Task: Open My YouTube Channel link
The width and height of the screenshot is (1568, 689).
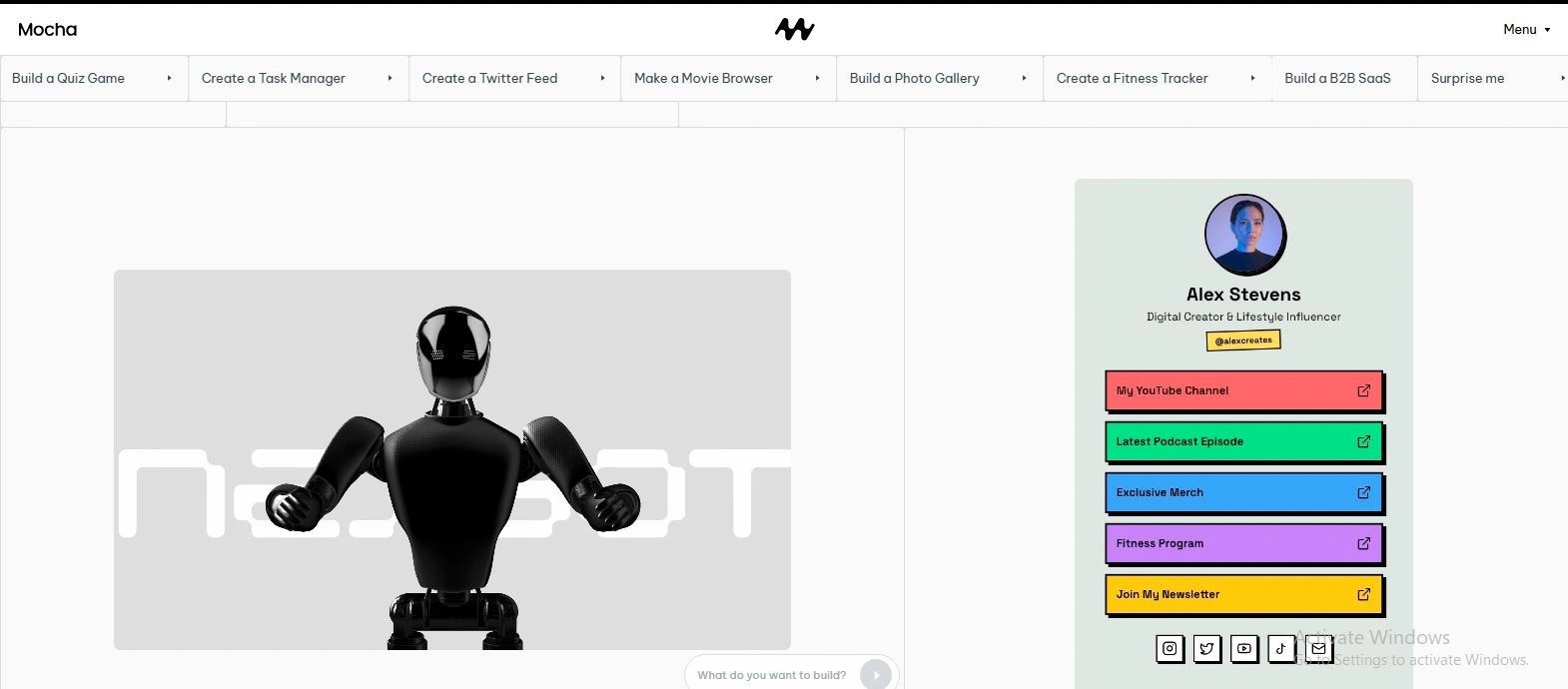Action: click(1242, 390)
